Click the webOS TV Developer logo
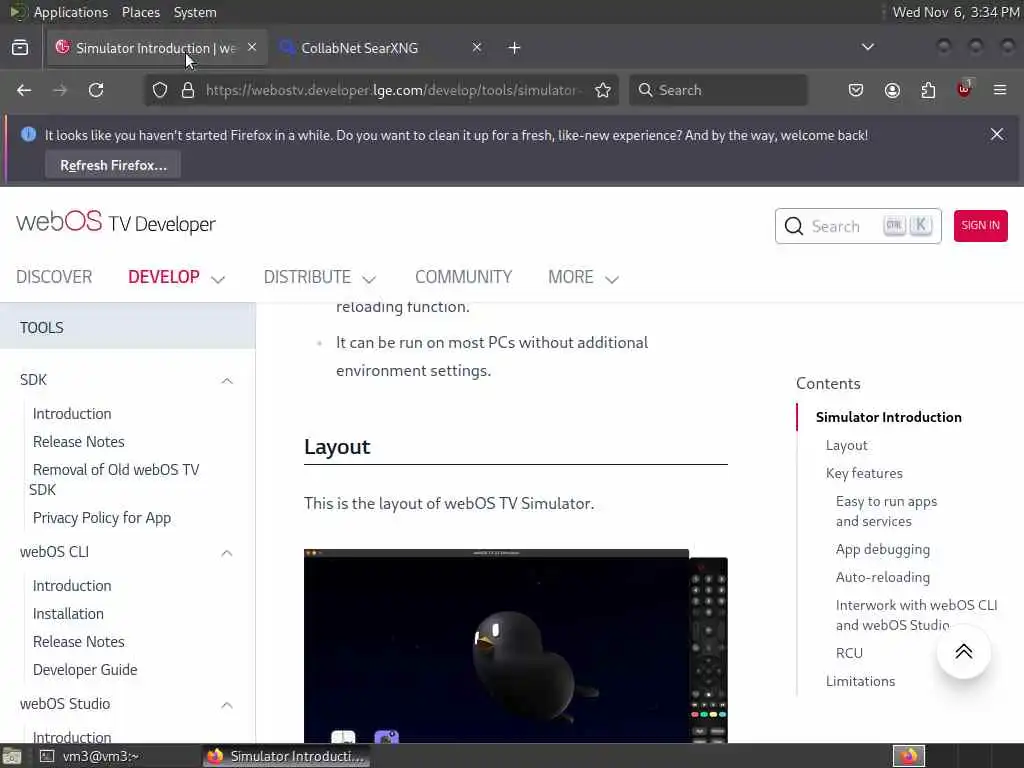1024x768 pixels. pyautogui.click(x=116, y=223)
